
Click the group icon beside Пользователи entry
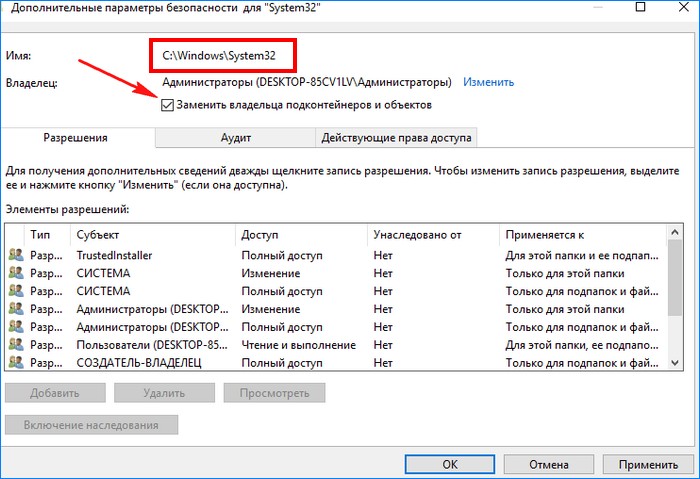point(15,345)
